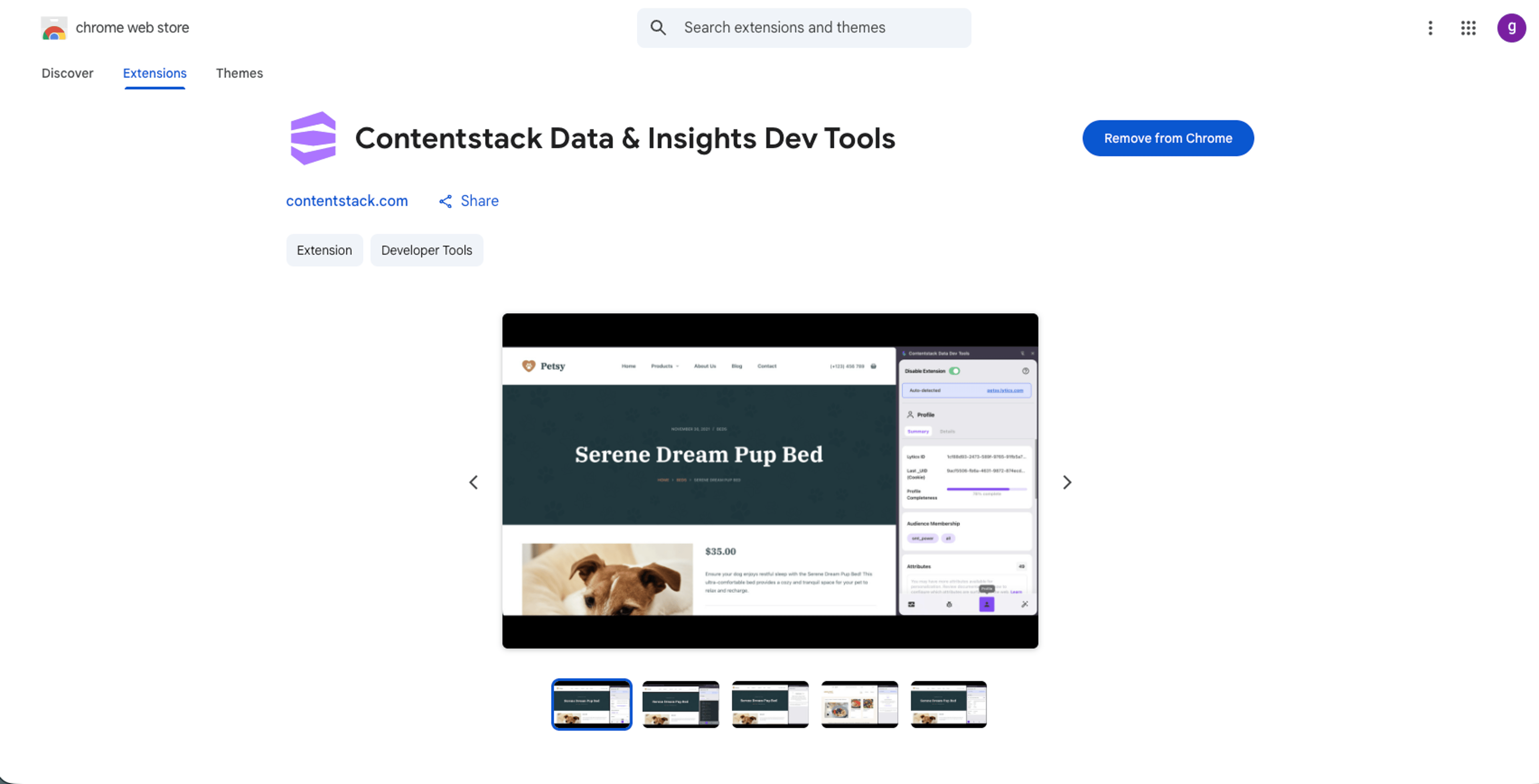
Task: Click the extension title heading text
Action: click(x=625, y=138)
